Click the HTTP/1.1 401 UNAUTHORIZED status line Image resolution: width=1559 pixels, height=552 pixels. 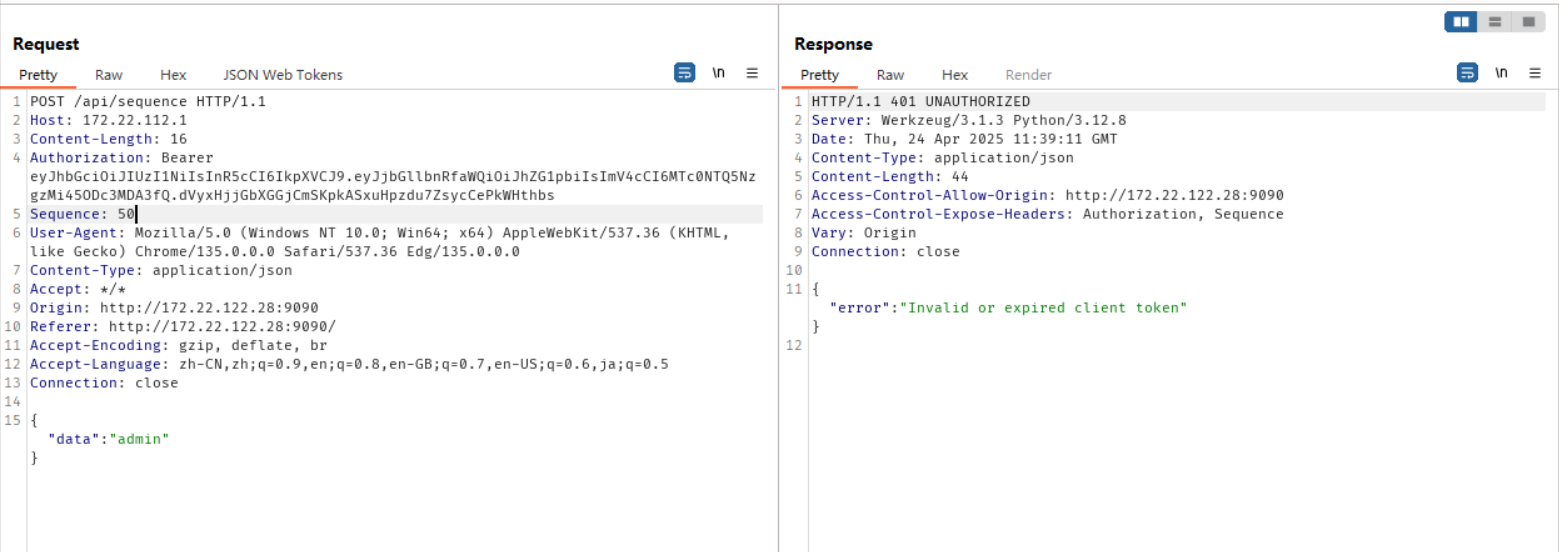[921, 101]
